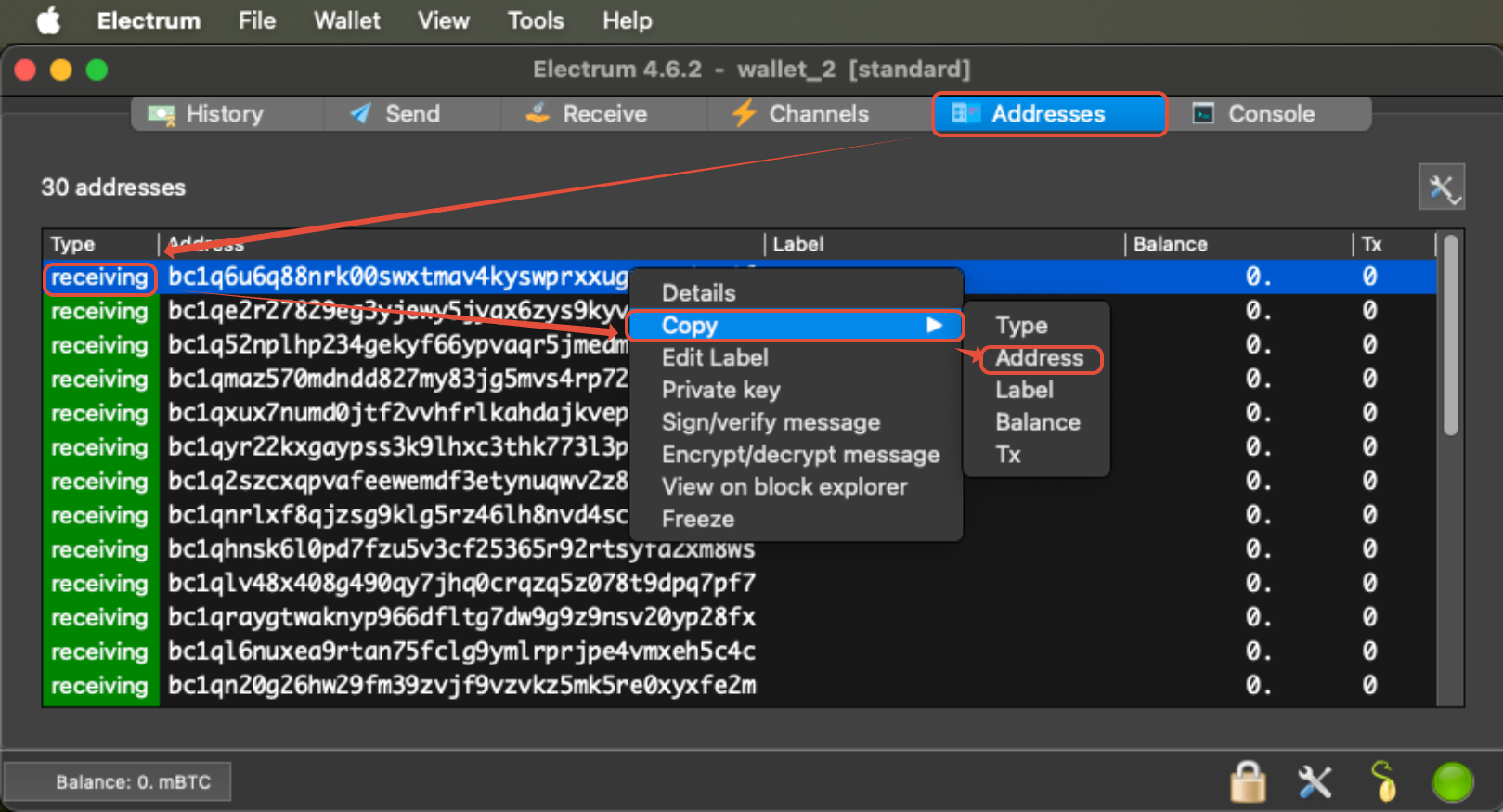Viewport: 1503px width, 812px height.
Task: Open the View menu
Action: [444, 20]
